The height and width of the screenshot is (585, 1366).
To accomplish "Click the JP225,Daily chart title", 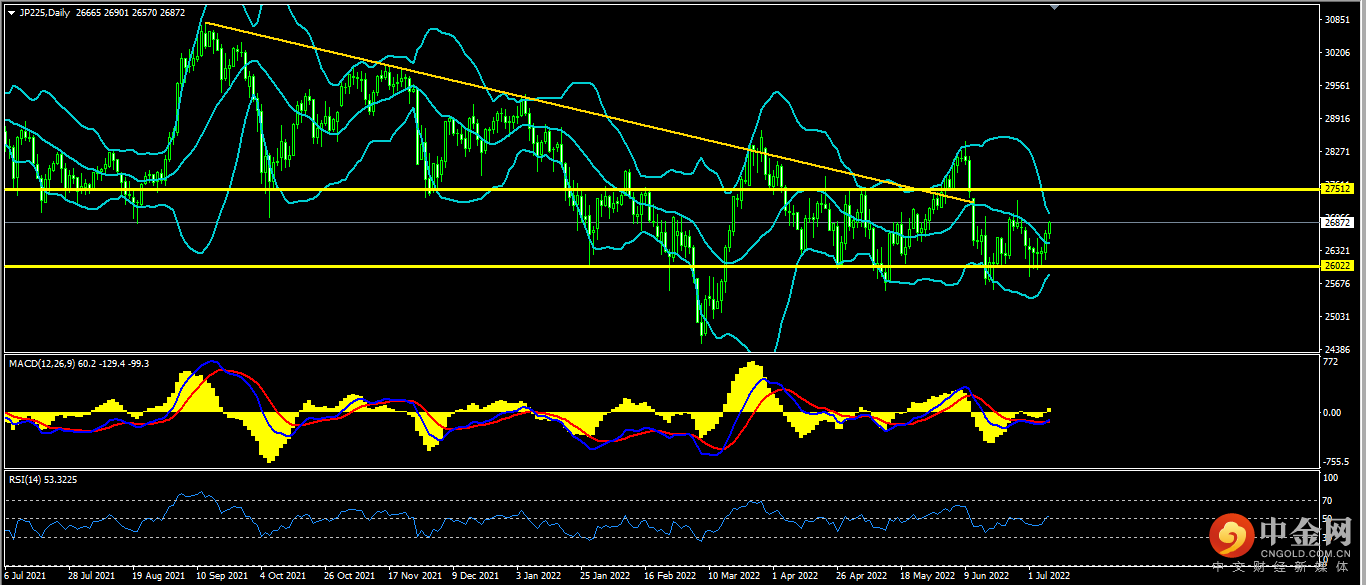I will pos(45,12).
